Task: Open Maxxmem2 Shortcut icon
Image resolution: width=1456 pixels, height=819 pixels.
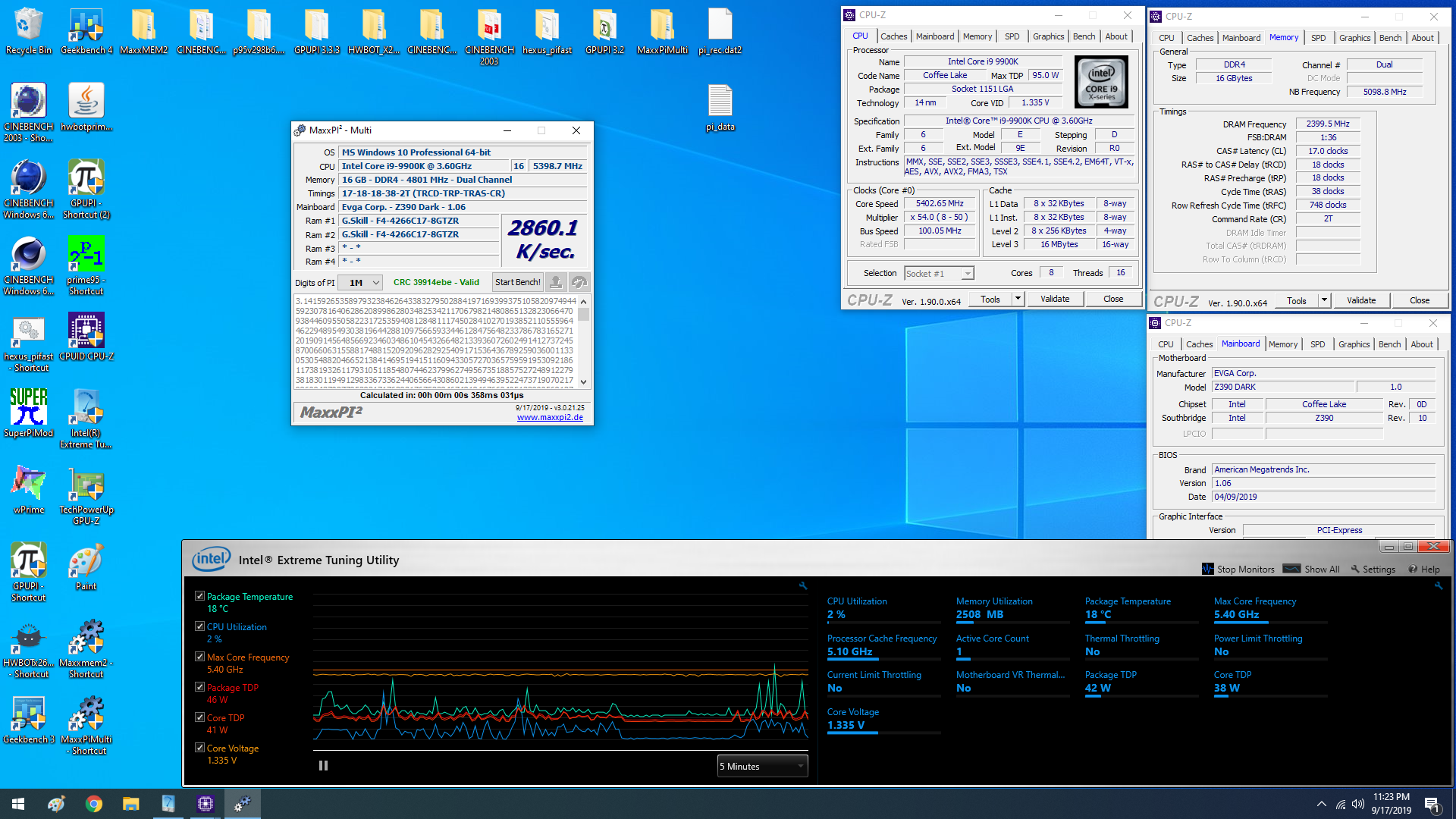Action: coord(86,648)
